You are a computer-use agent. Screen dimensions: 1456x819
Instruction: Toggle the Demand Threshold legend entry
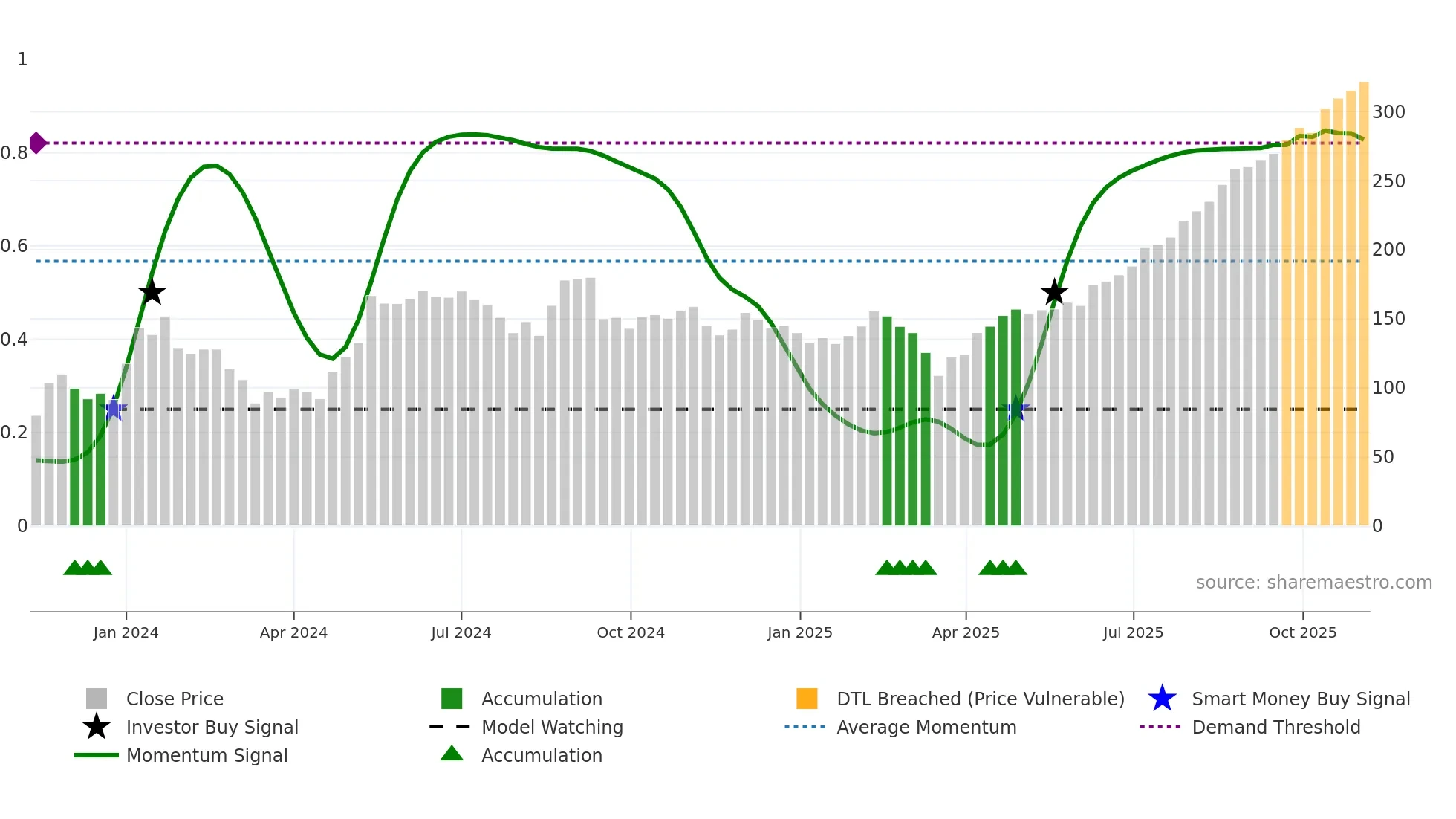1275,727
